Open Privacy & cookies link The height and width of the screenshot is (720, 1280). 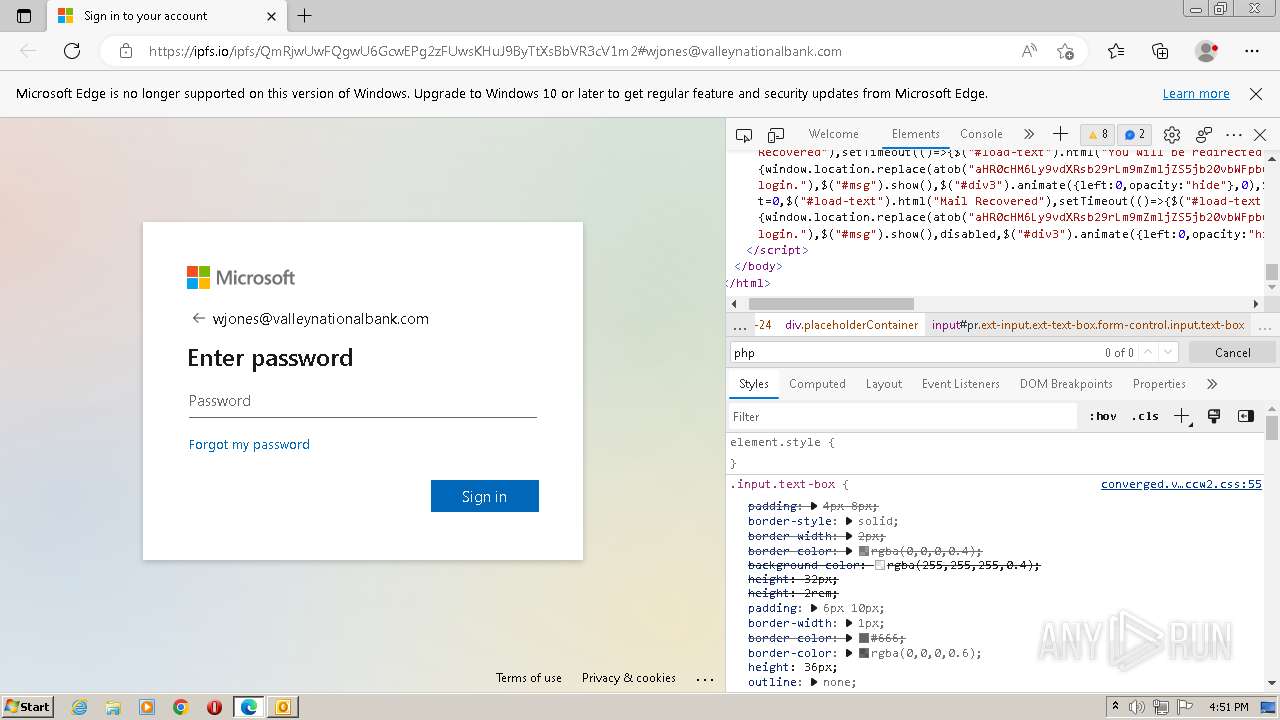click(x=629, y=677)
